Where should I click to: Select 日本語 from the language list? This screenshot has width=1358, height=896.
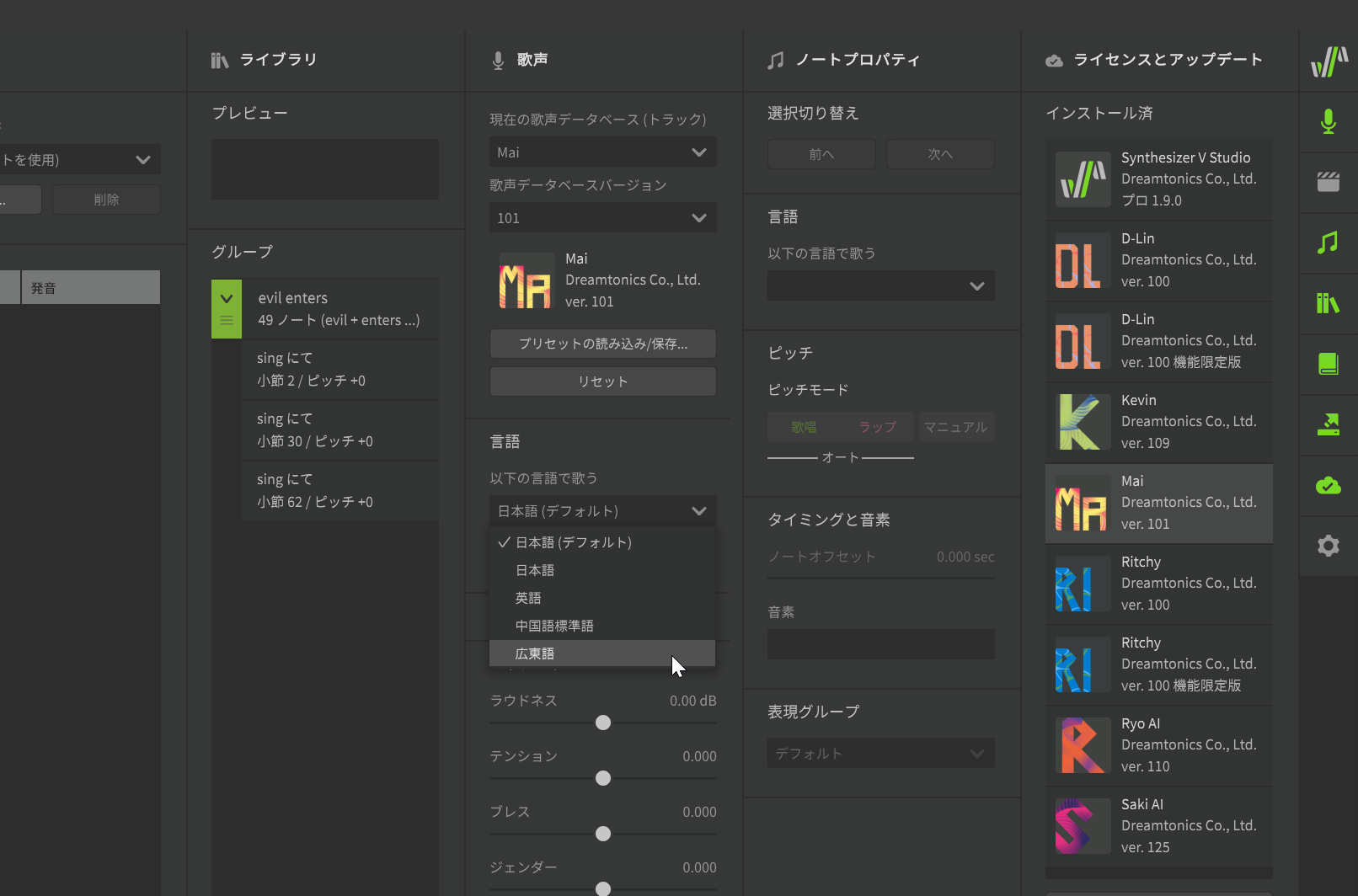(x=602, y=570)
